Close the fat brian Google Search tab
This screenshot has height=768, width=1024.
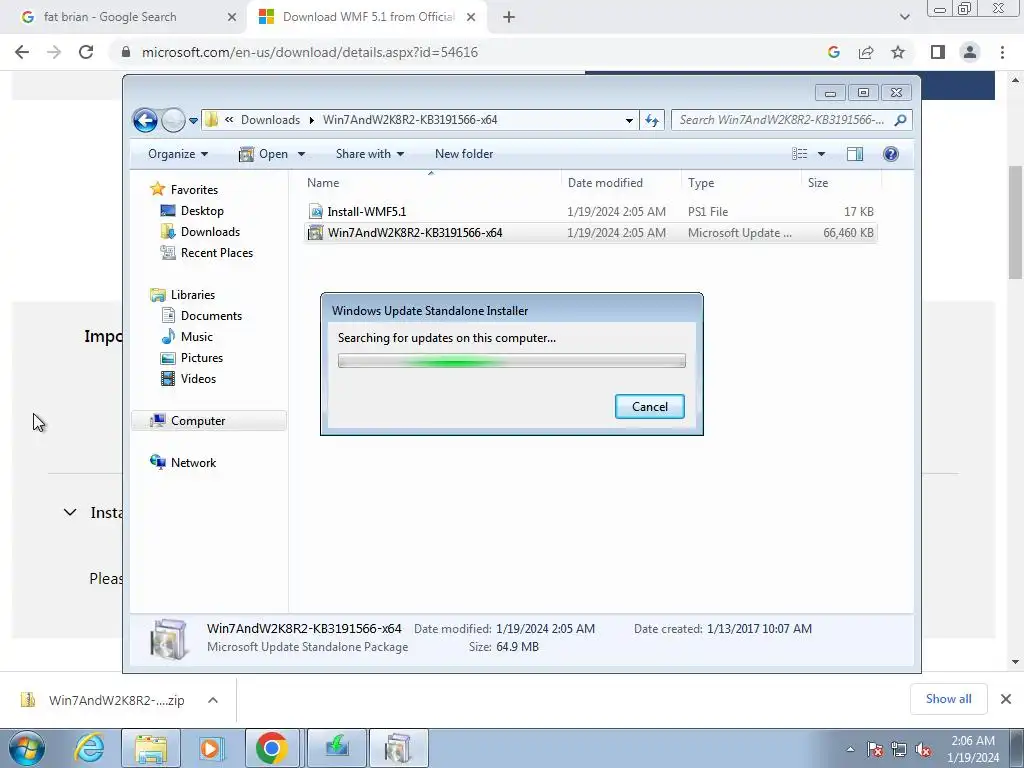231,17
